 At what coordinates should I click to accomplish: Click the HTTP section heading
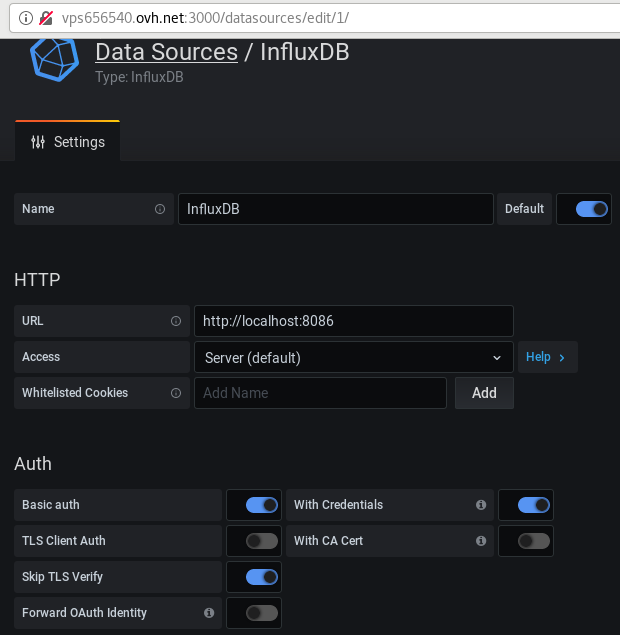[37, 280]
